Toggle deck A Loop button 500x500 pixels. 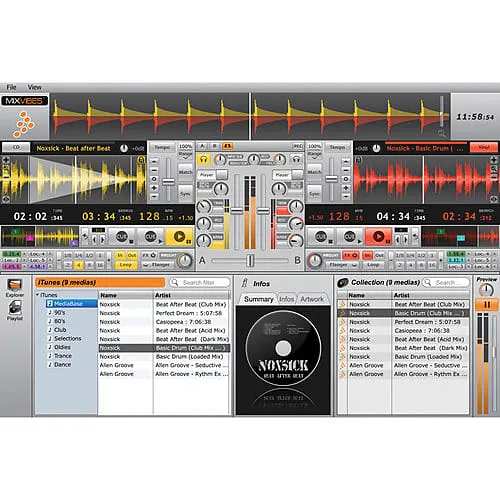tap(125, 265)
